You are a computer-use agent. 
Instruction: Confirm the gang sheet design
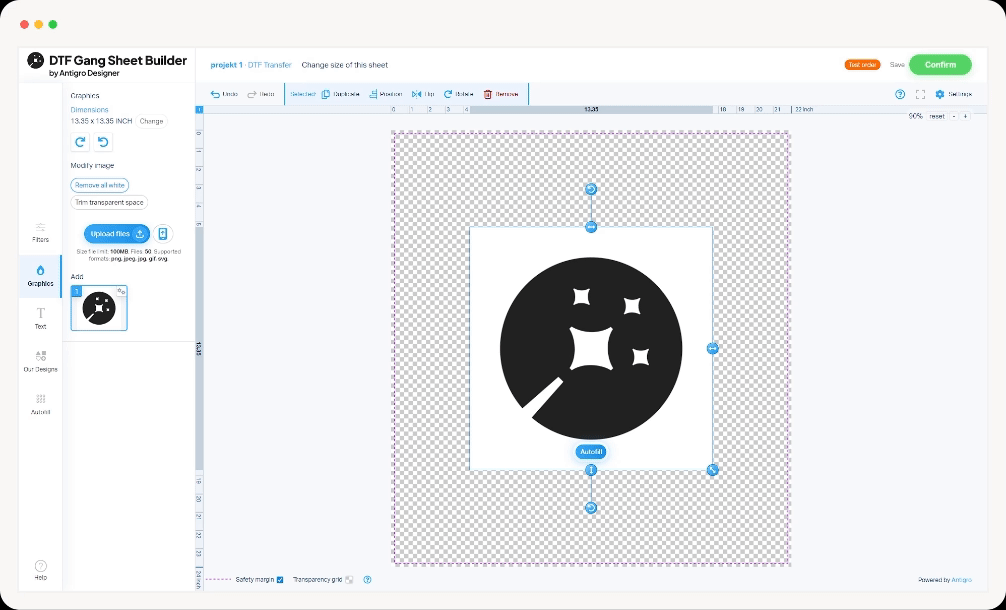click(x=939, y=64)
